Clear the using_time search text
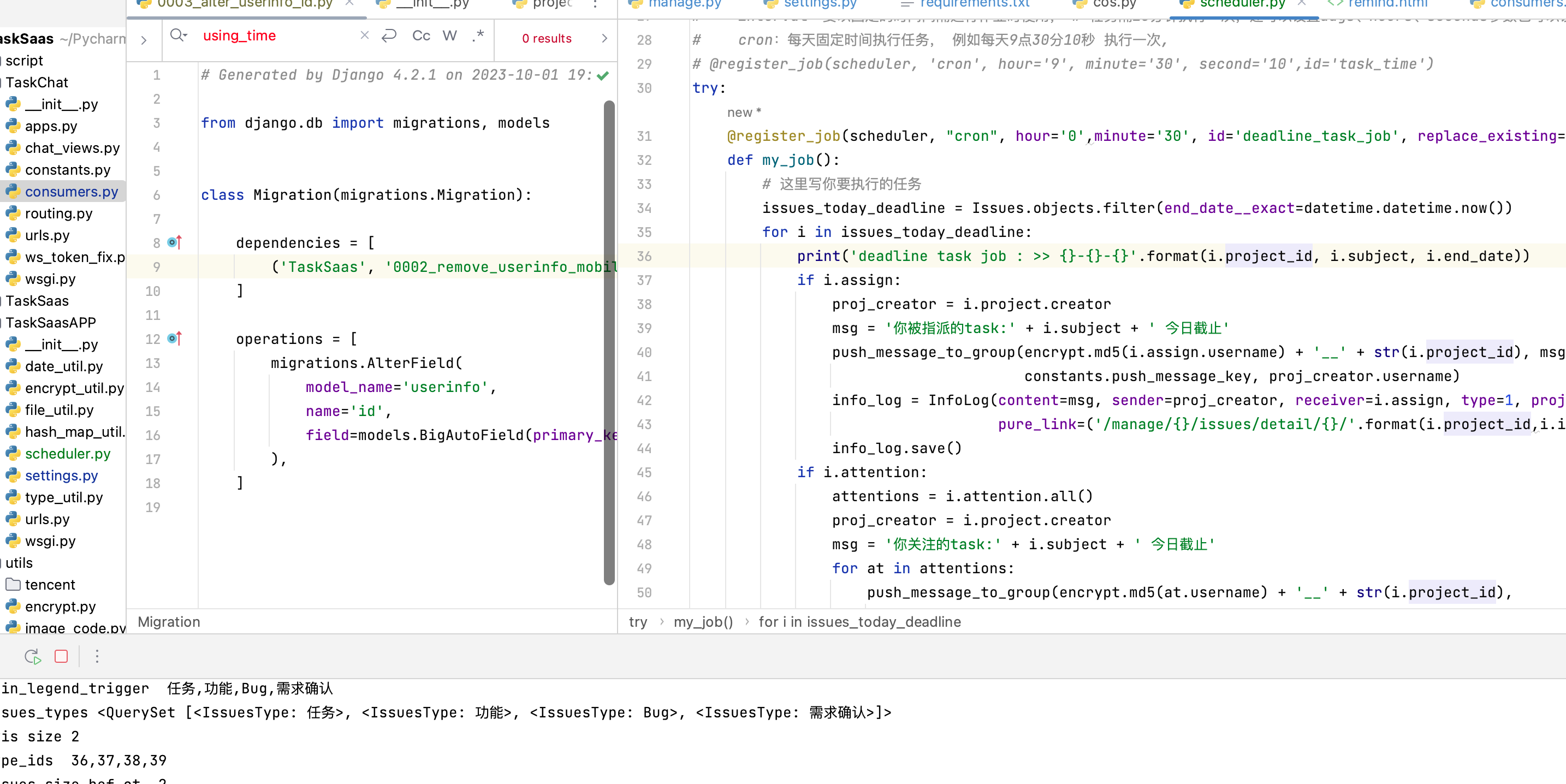The image size is (1566, 784). pyautogui.click(x=364, y=36)
